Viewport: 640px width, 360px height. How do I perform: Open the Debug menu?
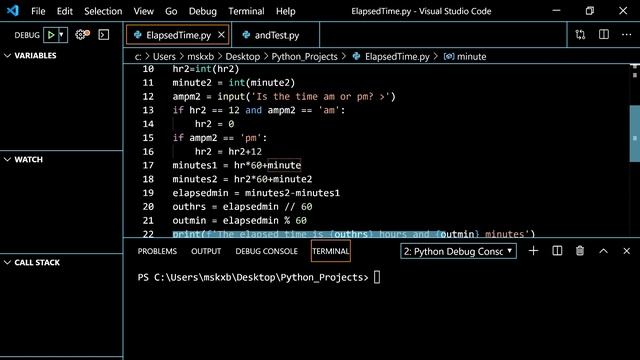pos(202,11)
